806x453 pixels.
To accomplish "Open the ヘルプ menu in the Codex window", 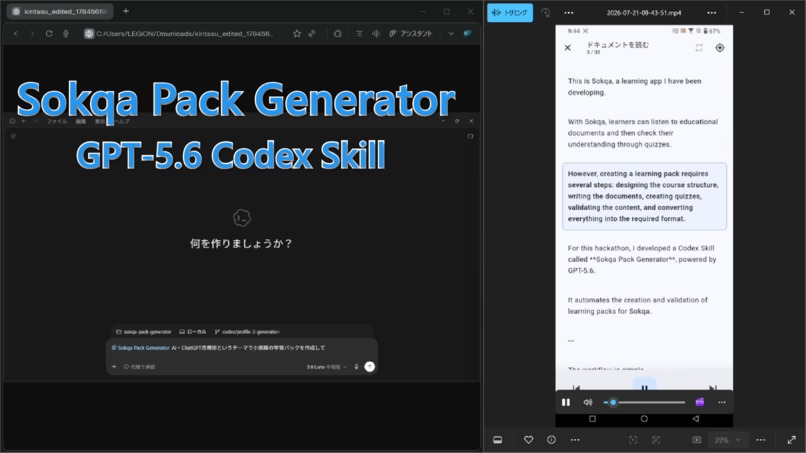I will (122, 121).
